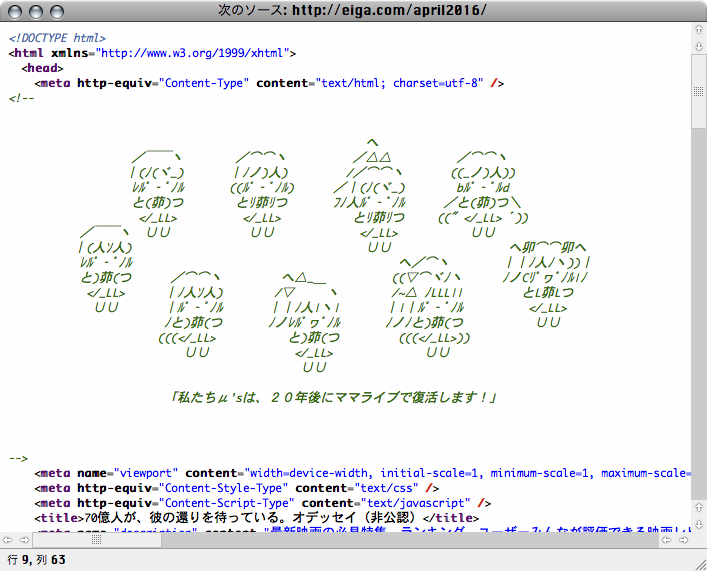Screen dimensions: 707x571
Task: Click the horizontal scrollbar thumb
Action: 96,540
